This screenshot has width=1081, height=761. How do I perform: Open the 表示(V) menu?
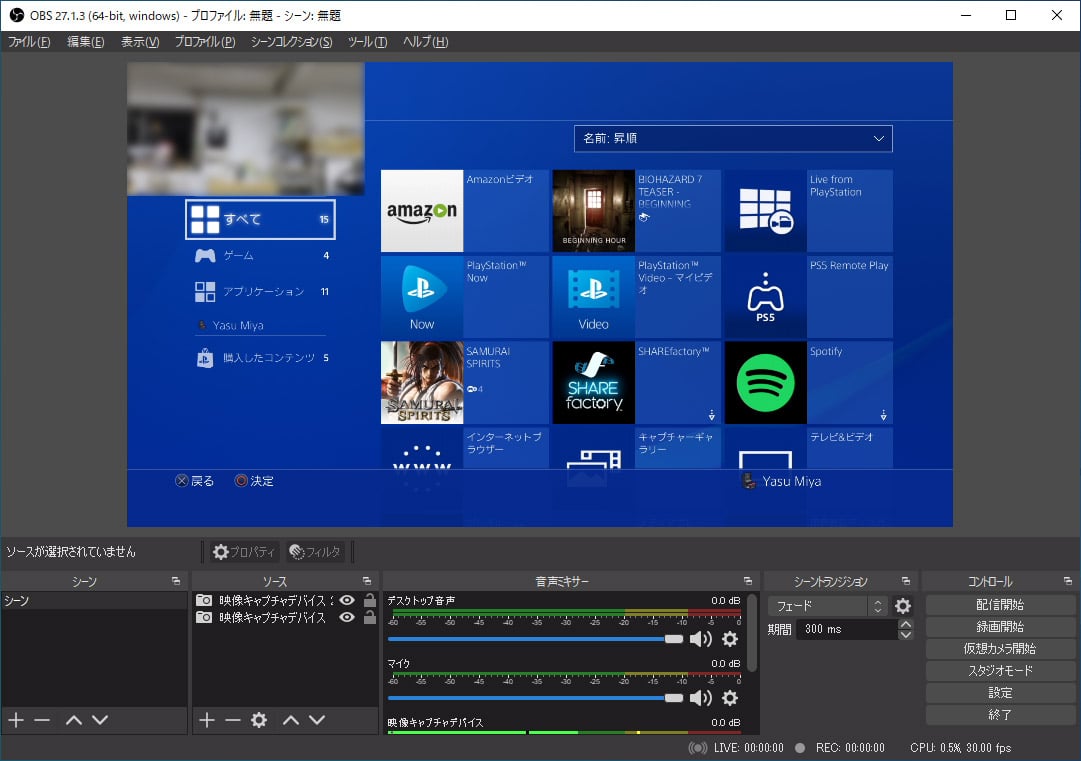140,42
